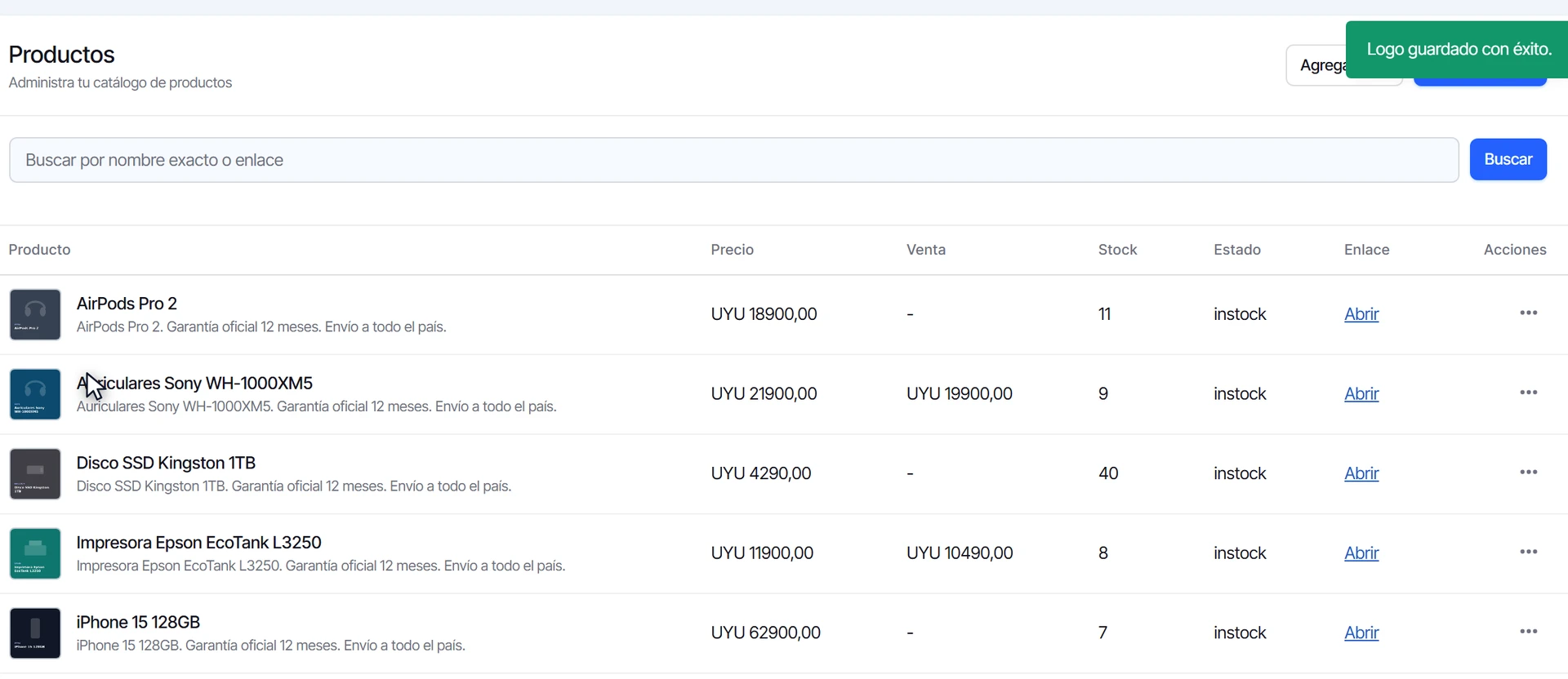The height and width of the screenshot is (679, 1568).
Task: Select the AirPods Pro 2 product name
Action: pyautogui.click(x=127, y=304)
